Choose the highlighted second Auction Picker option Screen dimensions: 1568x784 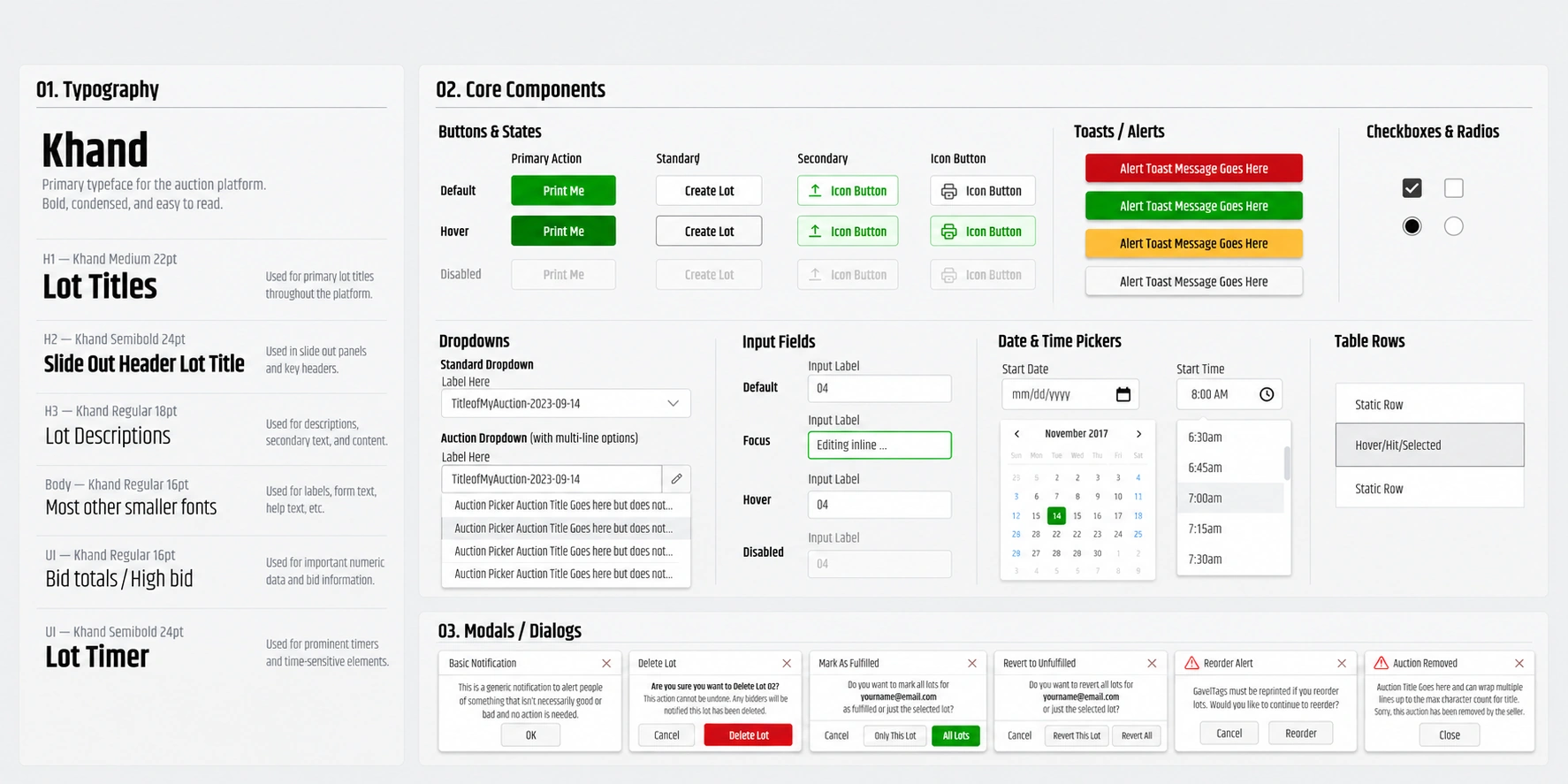[566, 529]
